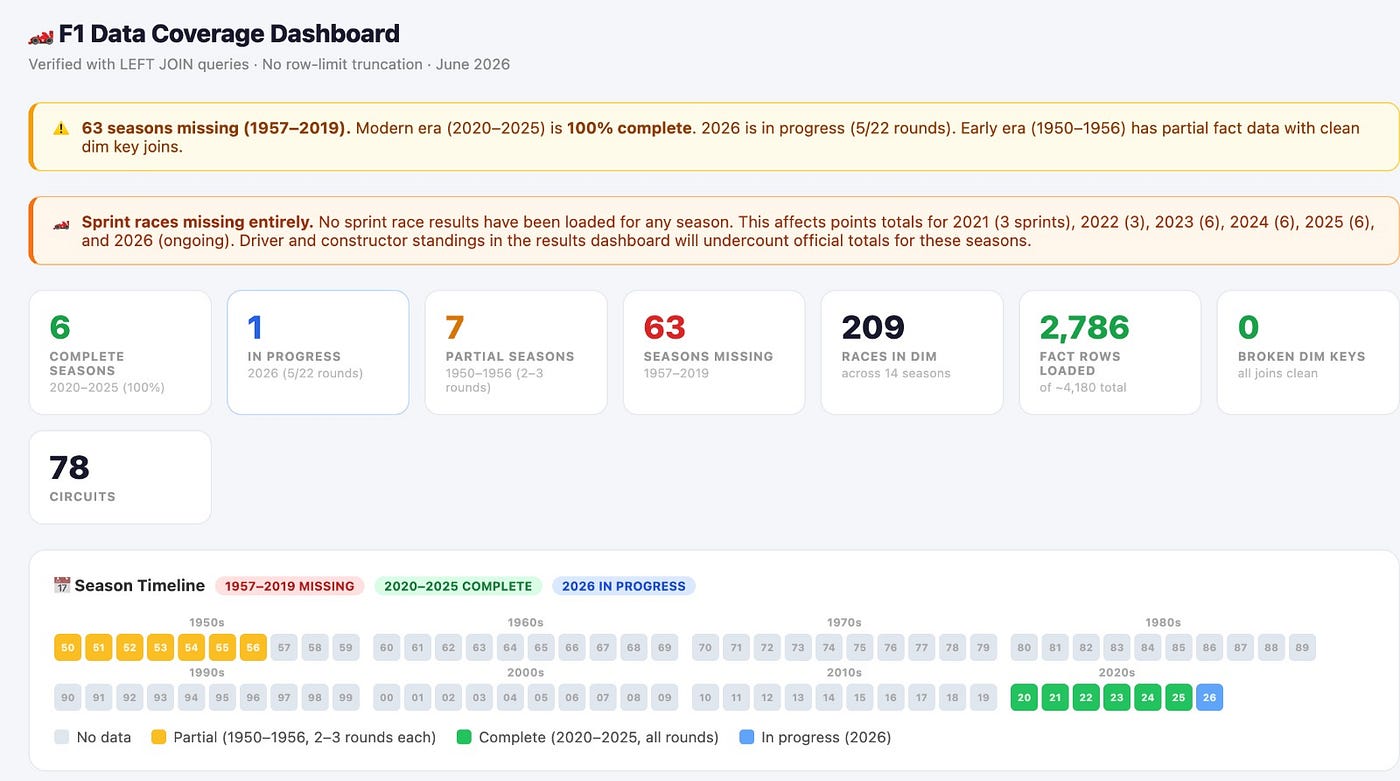Click the grey No data legend swatch
The width and height of the screenshot is (1400, 781).
(62, 738)
